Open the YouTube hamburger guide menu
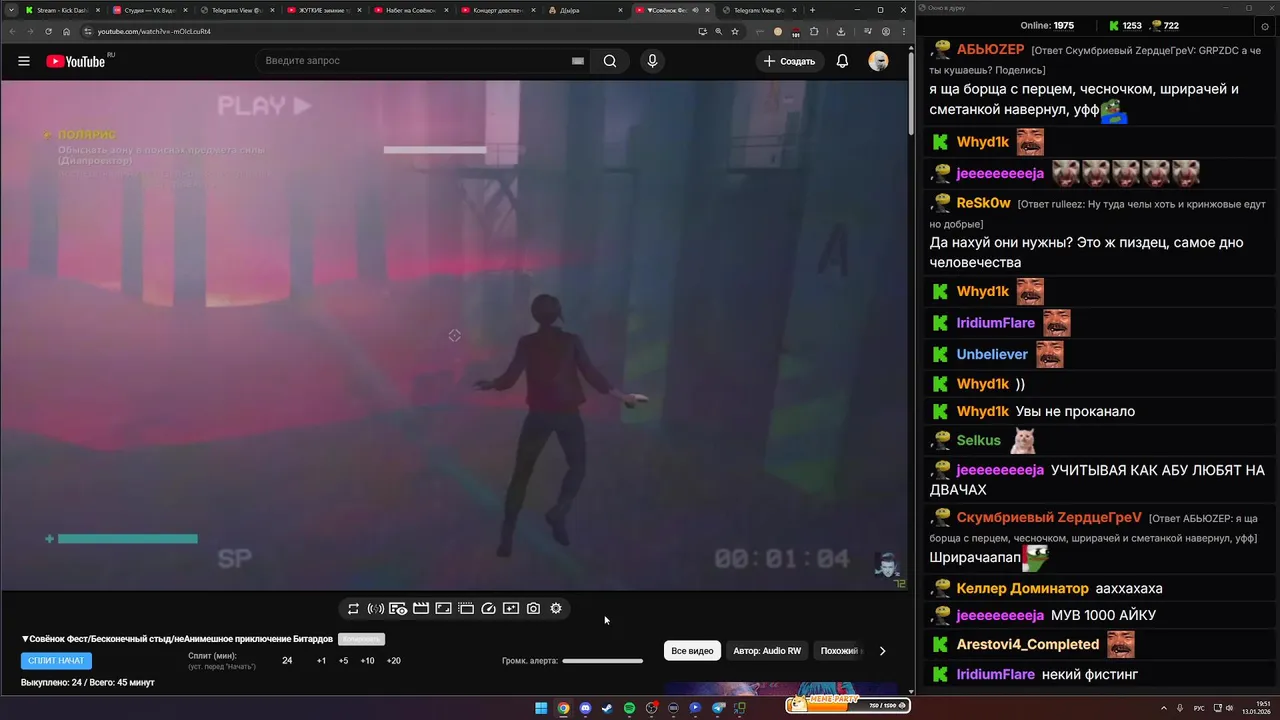This screenshot has width=1280, height=720. pos(24,61)
